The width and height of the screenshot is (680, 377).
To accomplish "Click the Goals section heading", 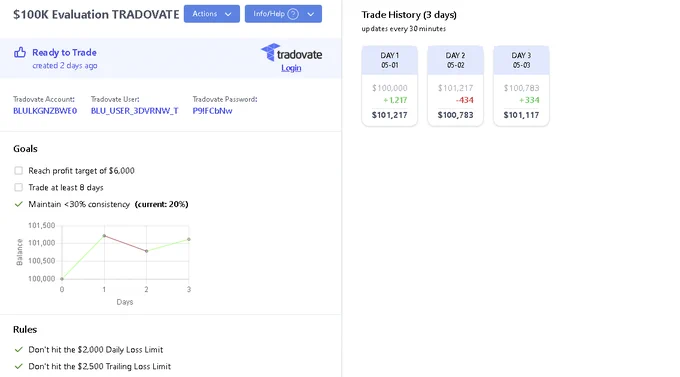I will click(x=25, y=149).
